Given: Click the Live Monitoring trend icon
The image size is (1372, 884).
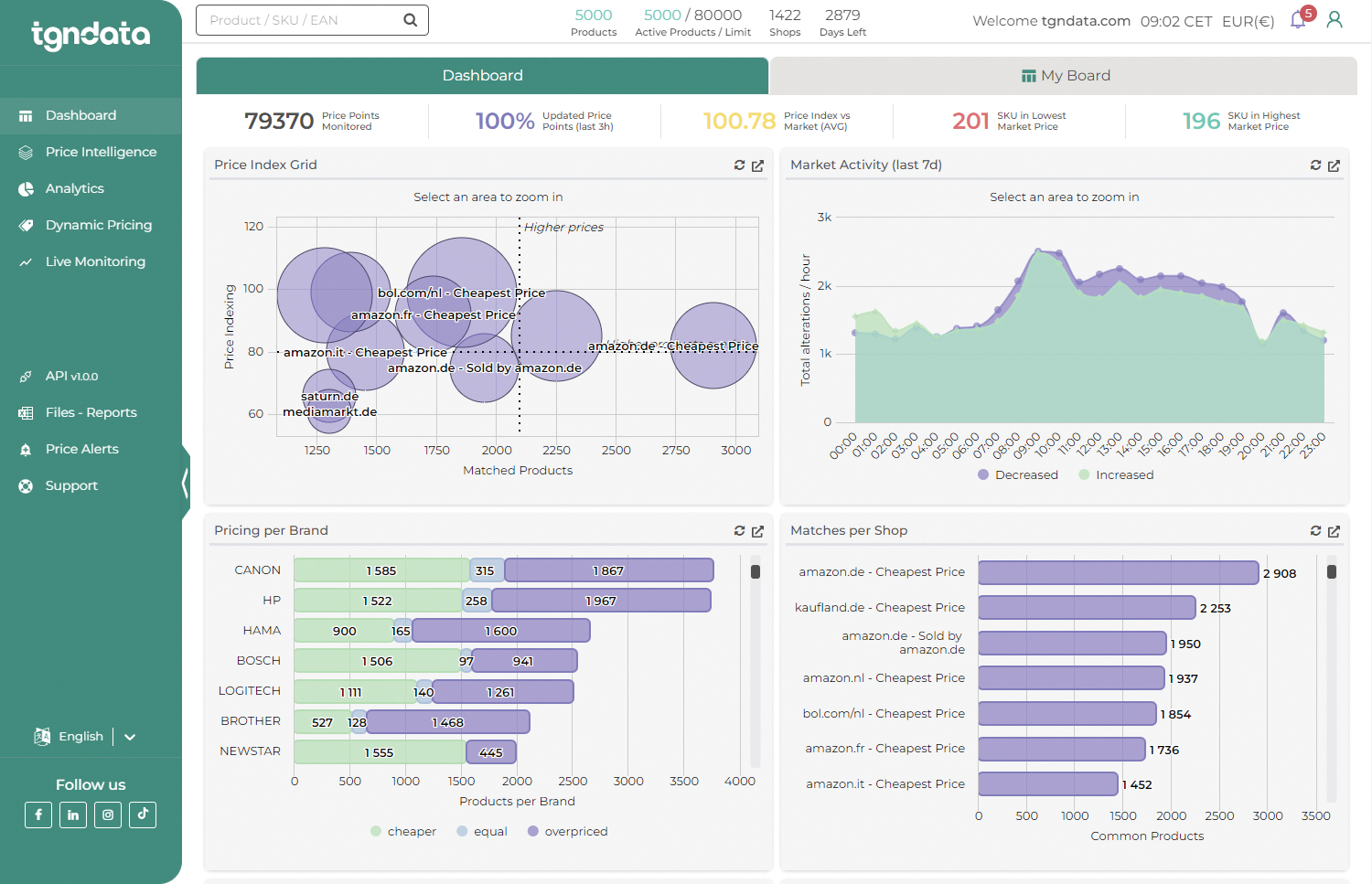Looking at the screenshot, I should 26,262.
